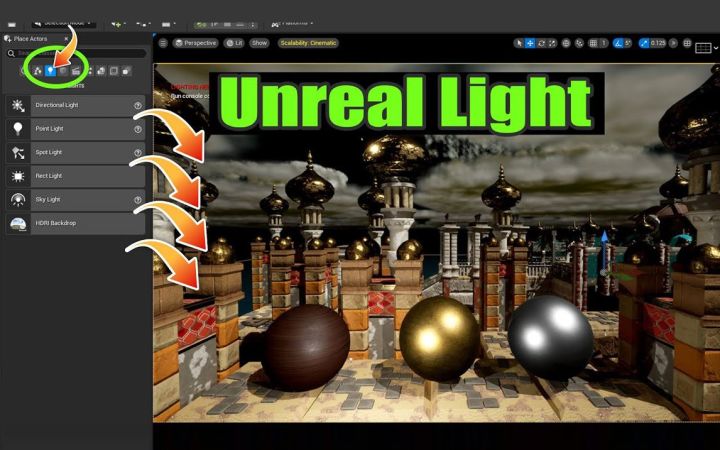Open the grid snap value 1 dropdown
The height and width of the screenshot is (450, 720).
tap(604, 43)
